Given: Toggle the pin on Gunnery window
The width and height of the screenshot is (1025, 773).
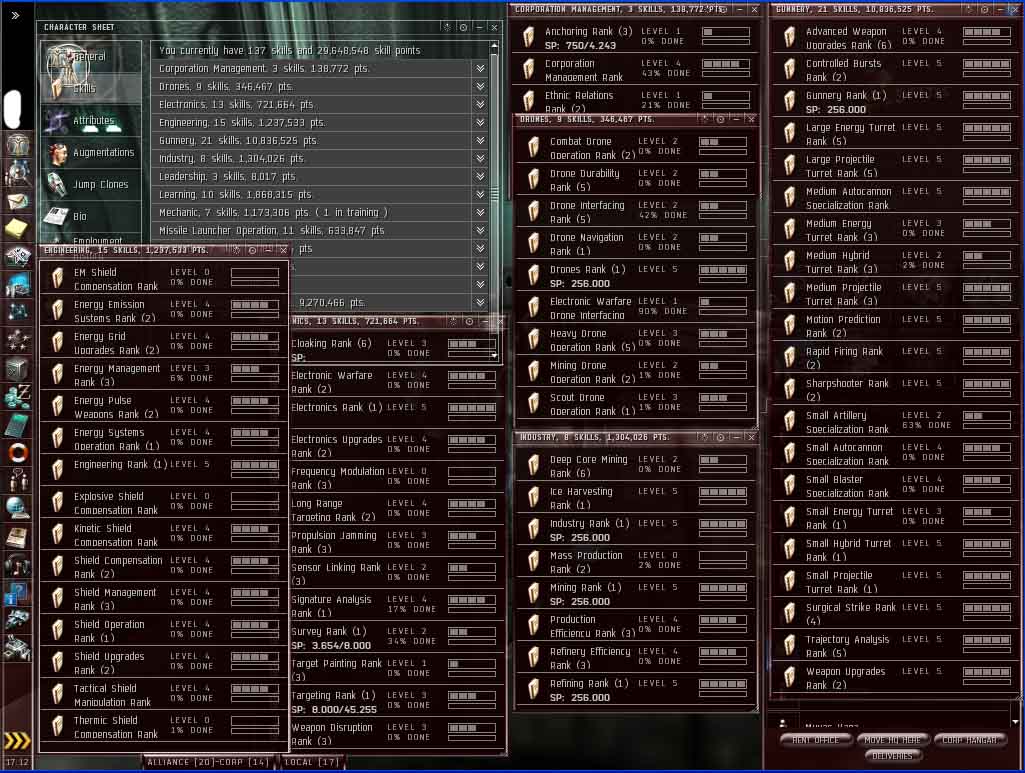Looking at the screenshot, I should pyautogui.click(x=969, y=9).
